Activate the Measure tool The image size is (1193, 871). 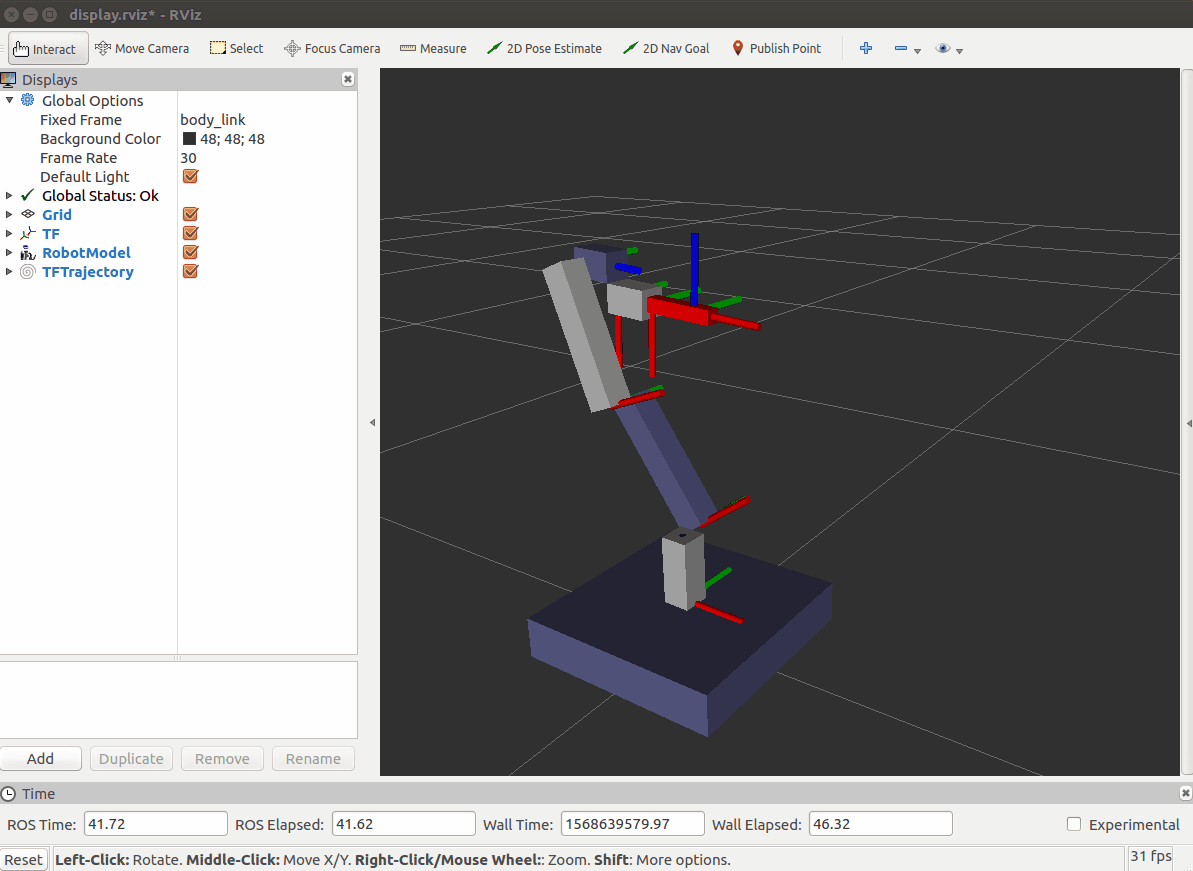click(x=433, y=47)
